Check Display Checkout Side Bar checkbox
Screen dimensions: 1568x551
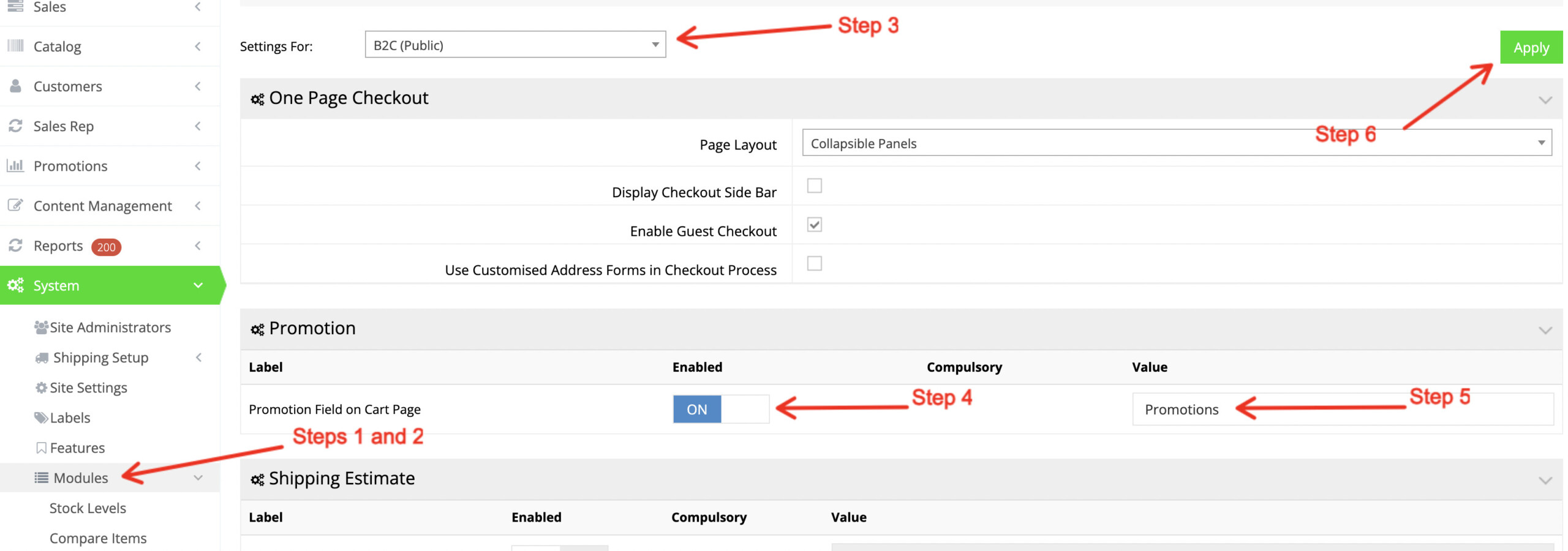click(814, 186)
